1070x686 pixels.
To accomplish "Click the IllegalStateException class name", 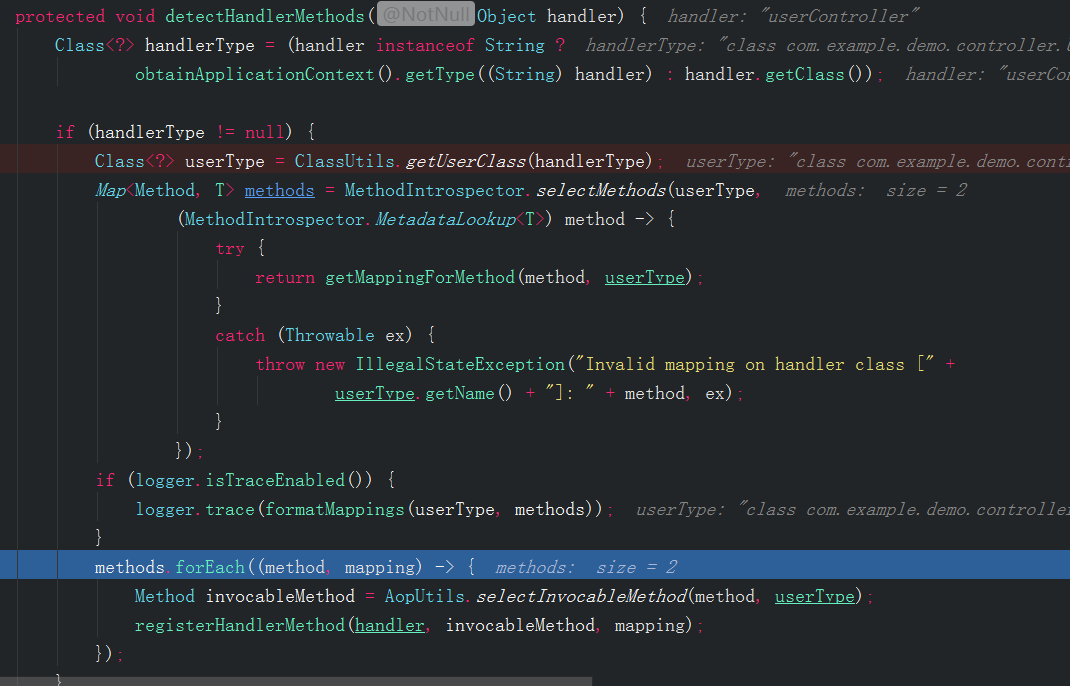I will pos(460,365).
